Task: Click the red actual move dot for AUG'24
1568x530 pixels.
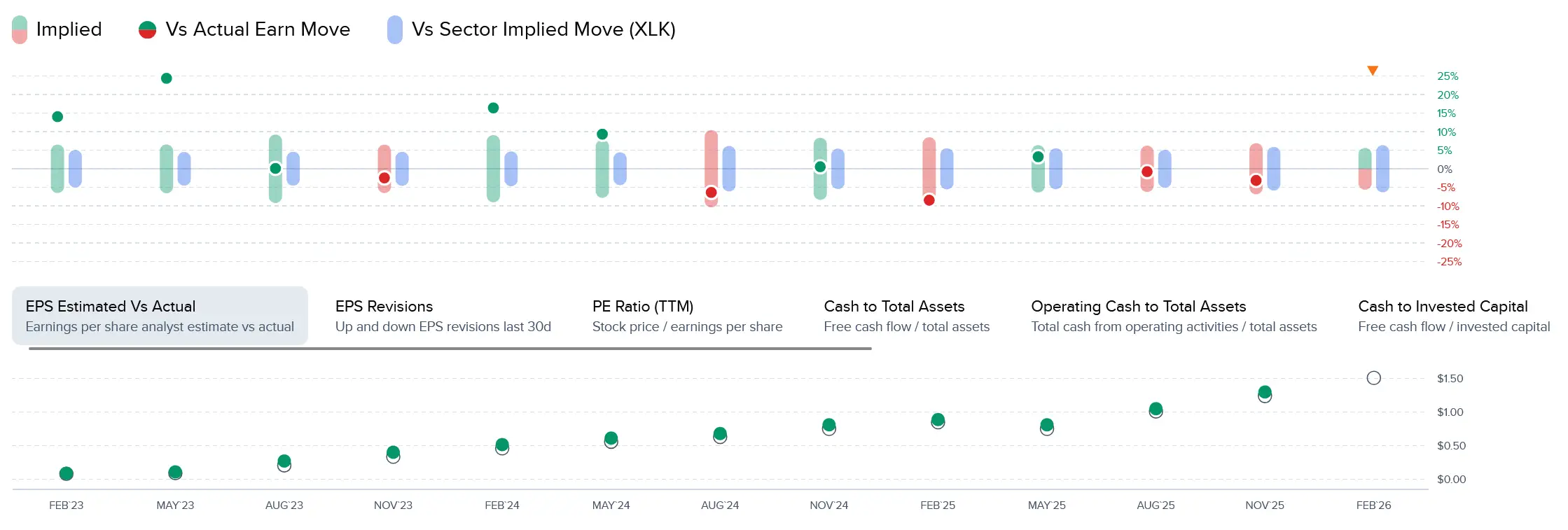Action: [x=712, y=193]
